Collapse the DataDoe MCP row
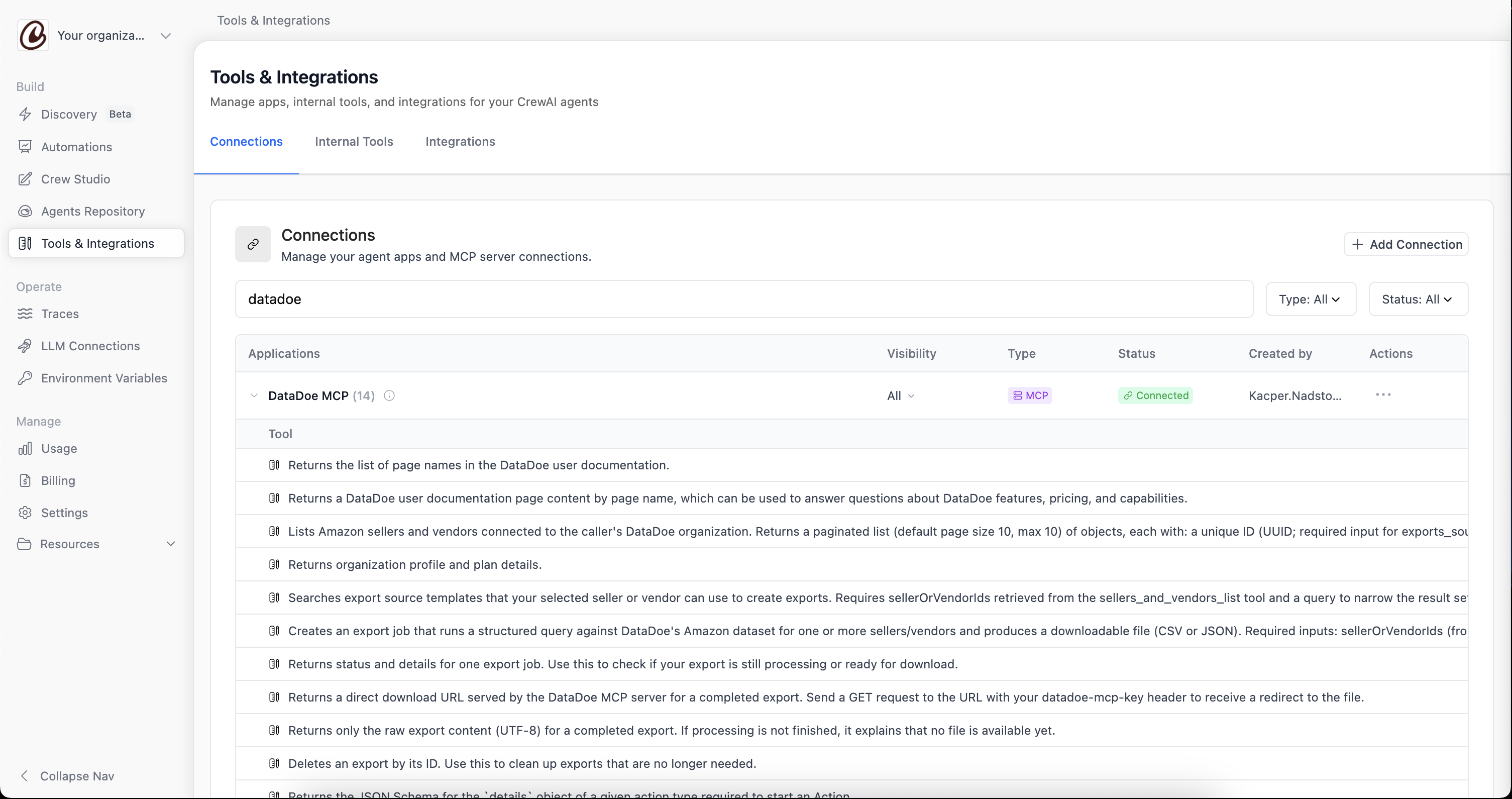 [254, 395]
